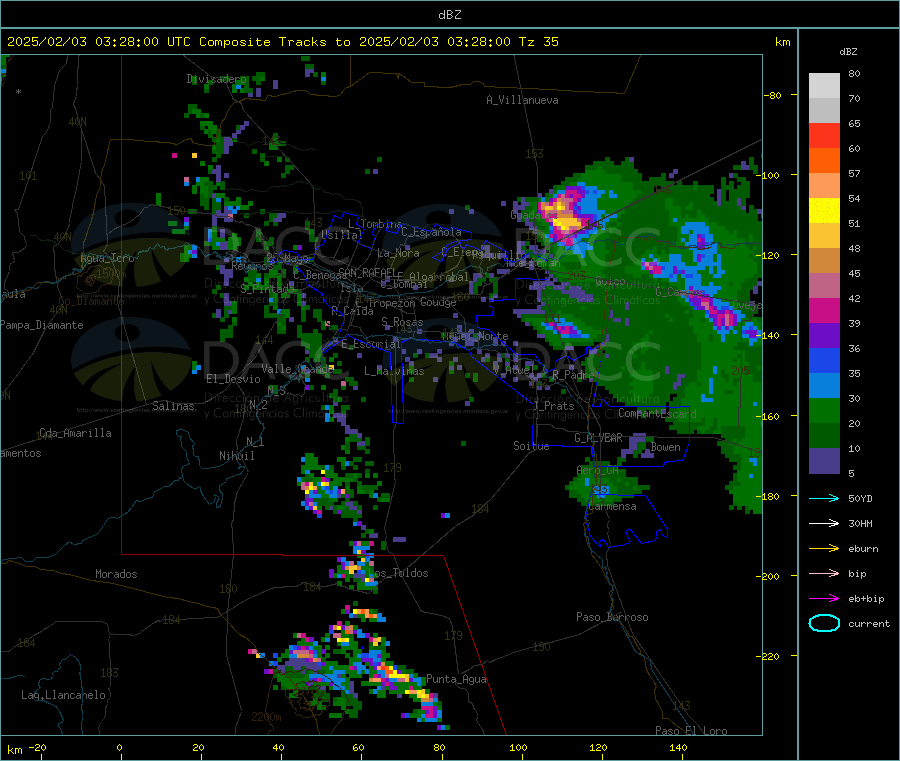Select the 'Paso_Barroso' label
Screen dimensions: 900x761
point(612,617)
